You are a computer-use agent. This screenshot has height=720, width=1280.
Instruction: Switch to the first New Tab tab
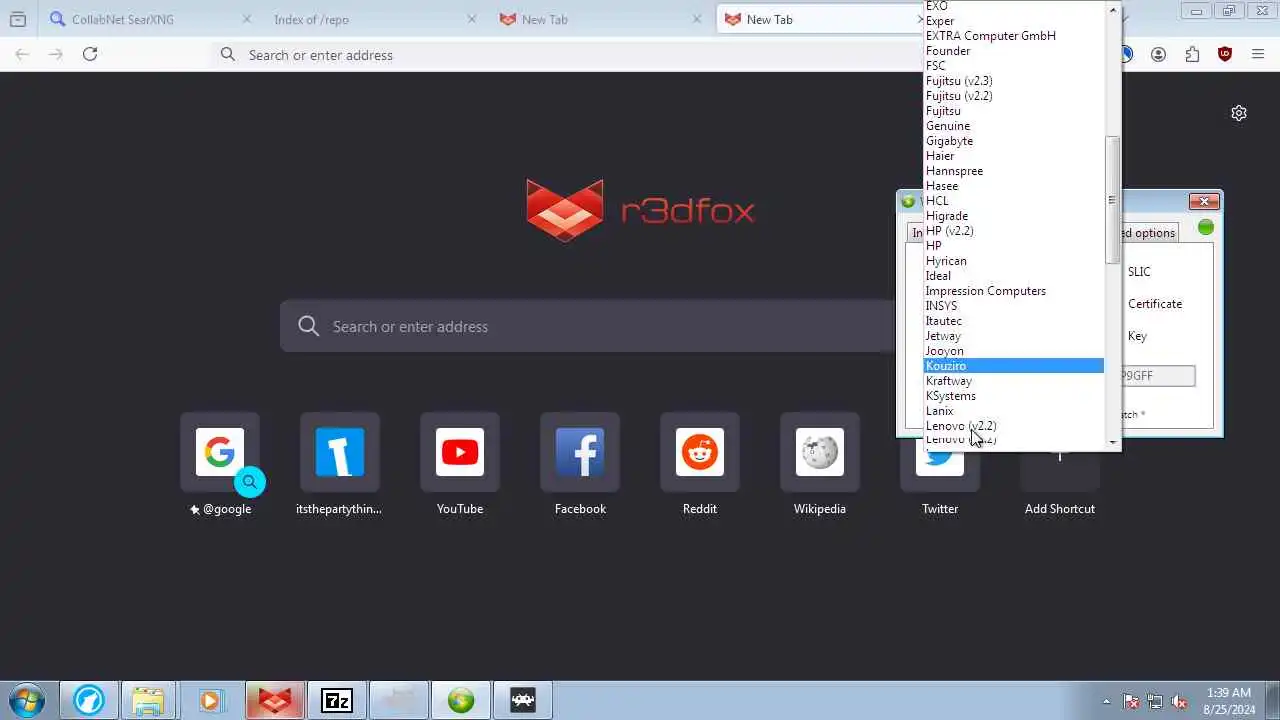click(600, 19)
